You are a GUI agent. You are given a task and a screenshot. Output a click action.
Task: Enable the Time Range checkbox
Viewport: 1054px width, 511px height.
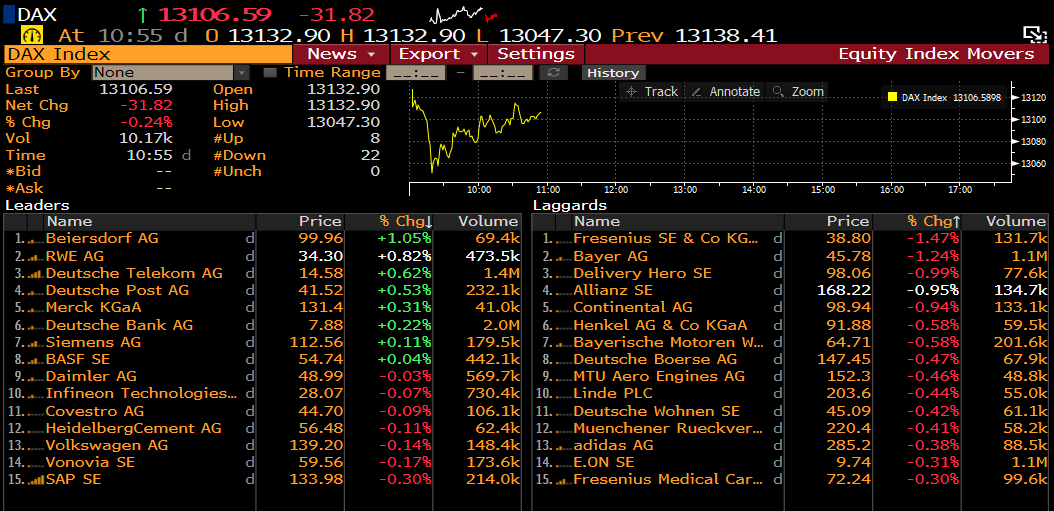coord(270,73)
